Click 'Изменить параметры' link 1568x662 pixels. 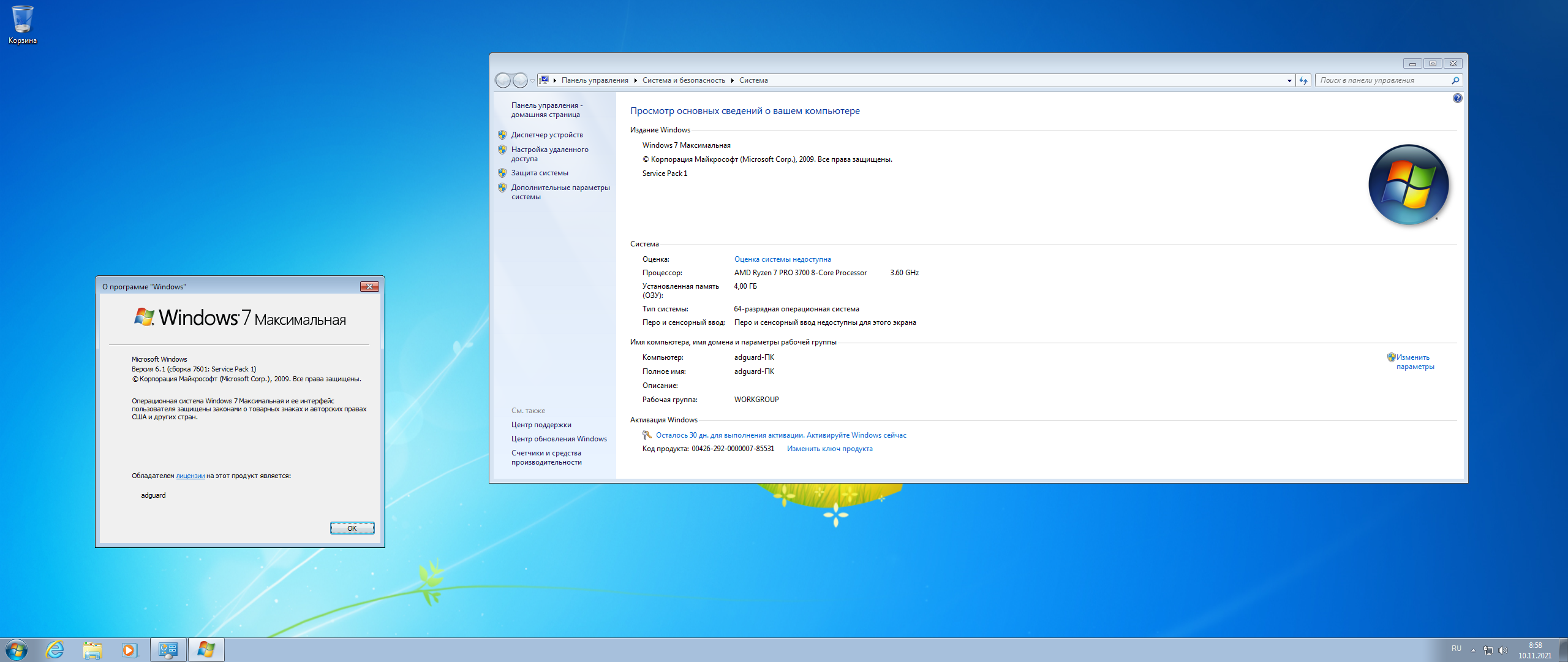click(x=1415, y=362)
